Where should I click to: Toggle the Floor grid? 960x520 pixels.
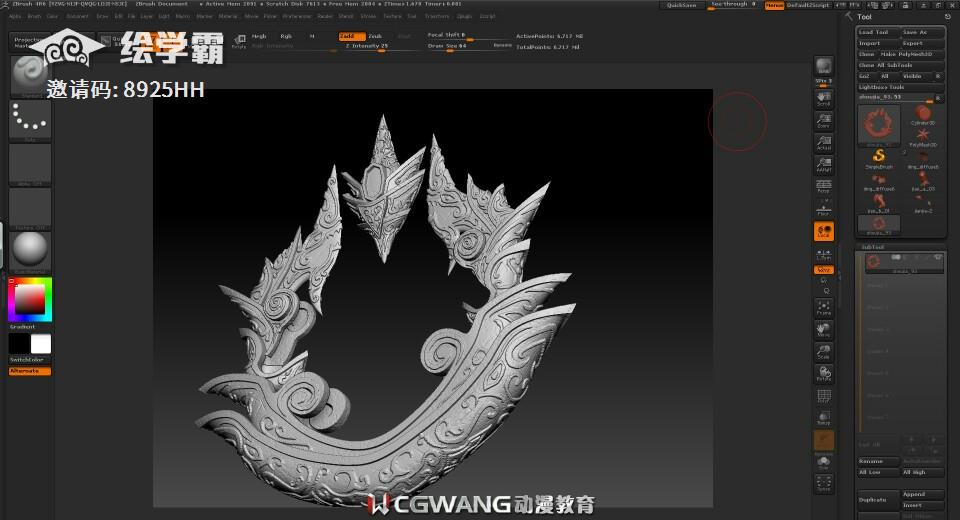[823, 209]
